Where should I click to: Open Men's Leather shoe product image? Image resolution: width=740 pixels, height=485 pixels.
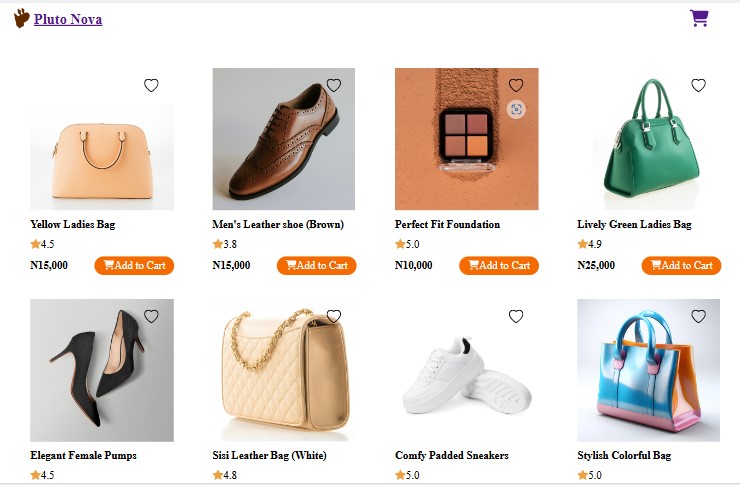(284, 139)
